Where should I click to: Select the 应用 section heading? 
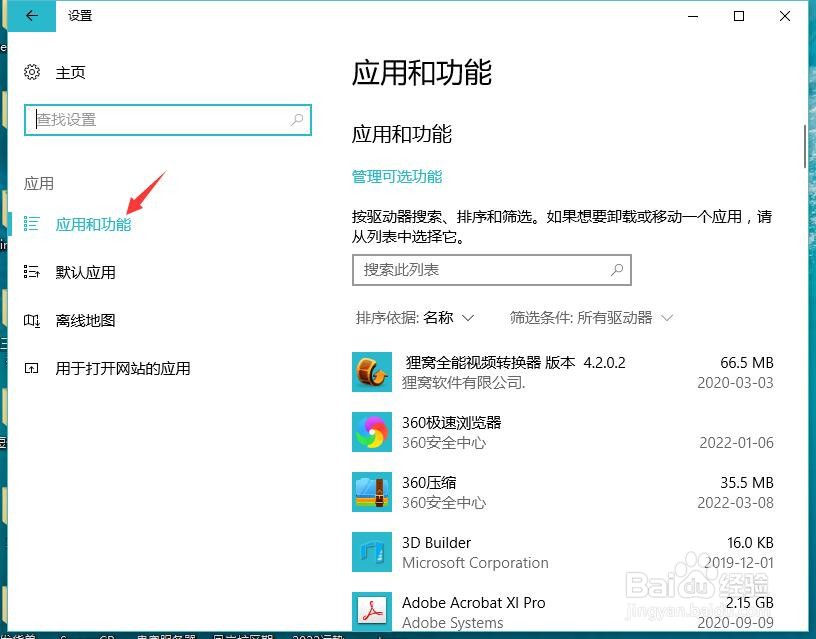(40, 183)
